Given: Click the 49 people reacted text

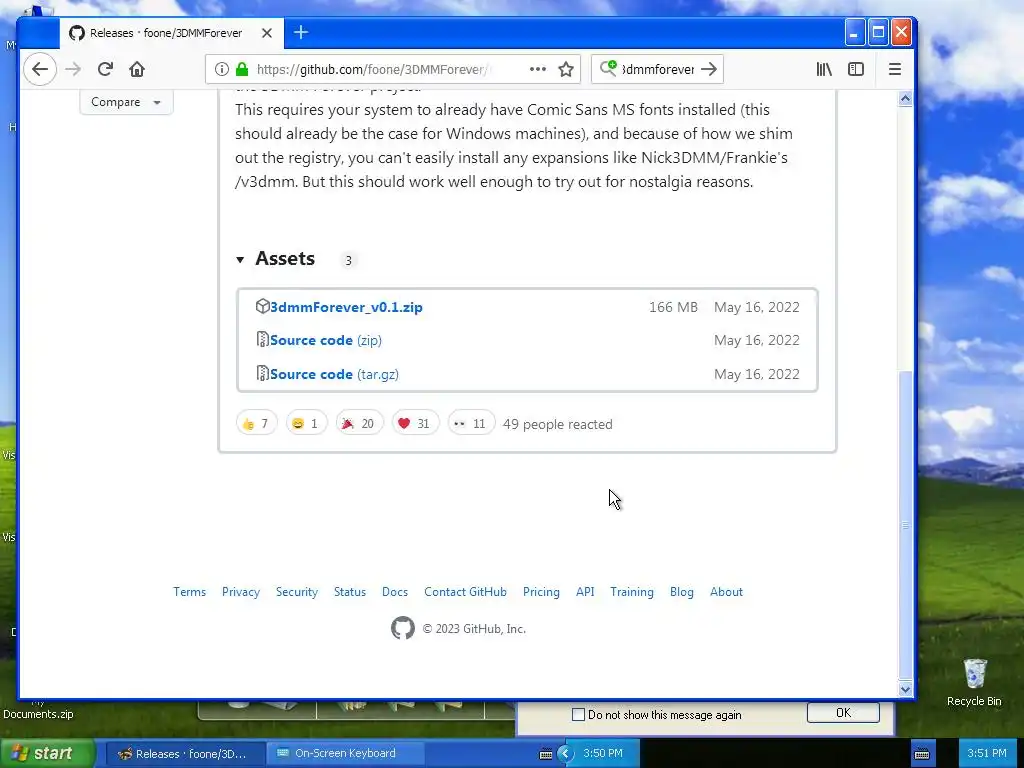Looking at the screenshot, I should point(558,424).
